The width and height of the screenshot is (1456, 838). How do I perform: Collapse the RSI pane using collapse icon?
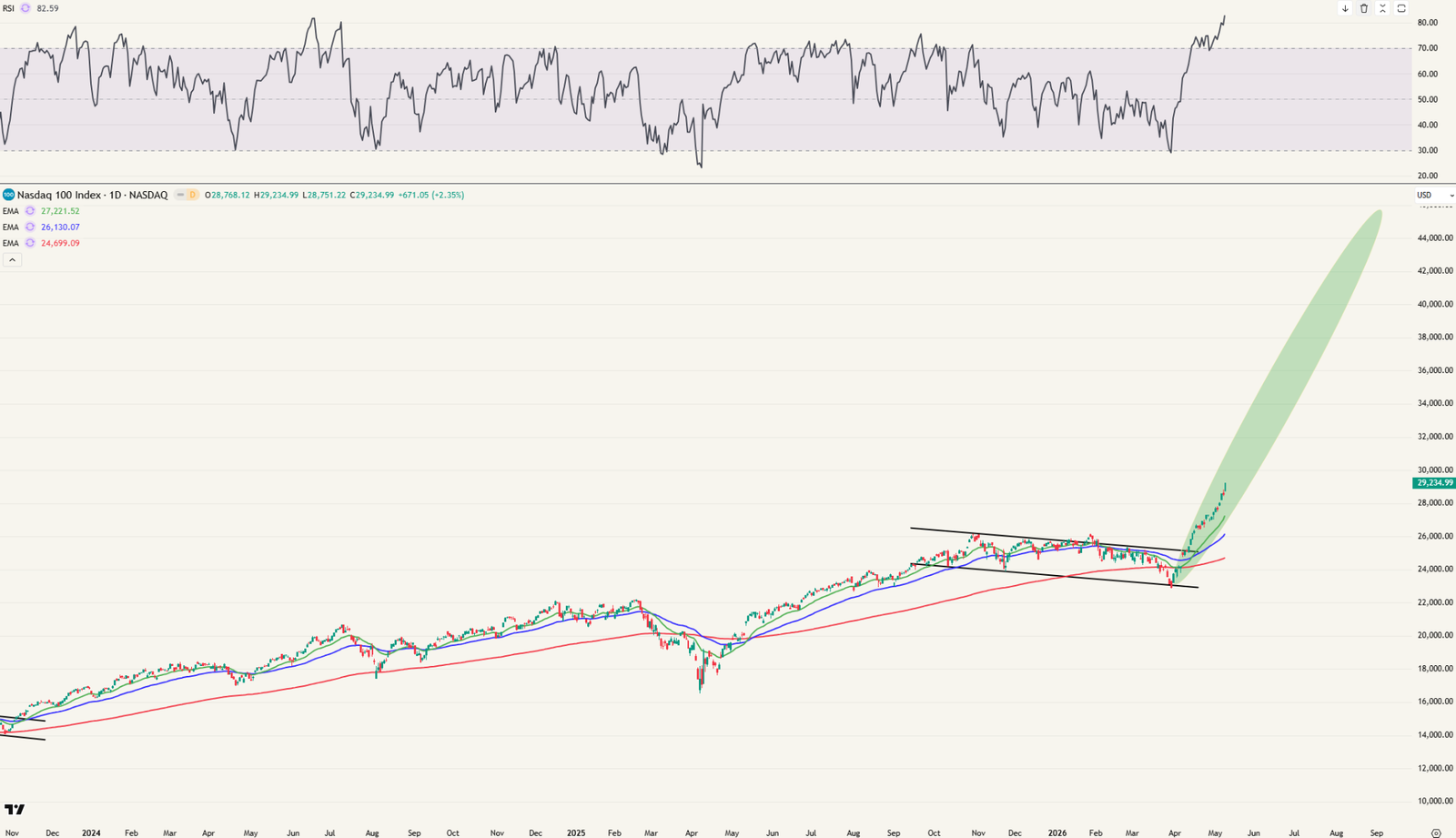click(1382, 8)
